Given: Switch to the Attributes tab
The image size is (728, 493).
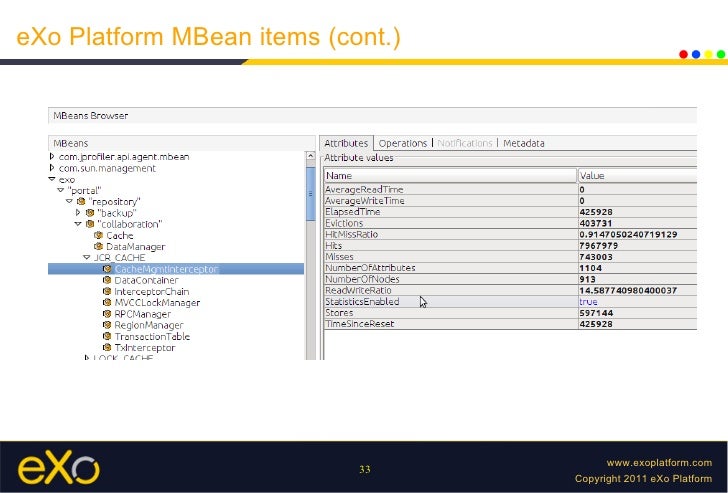Looking at the screenshot, I should (346, 143).
